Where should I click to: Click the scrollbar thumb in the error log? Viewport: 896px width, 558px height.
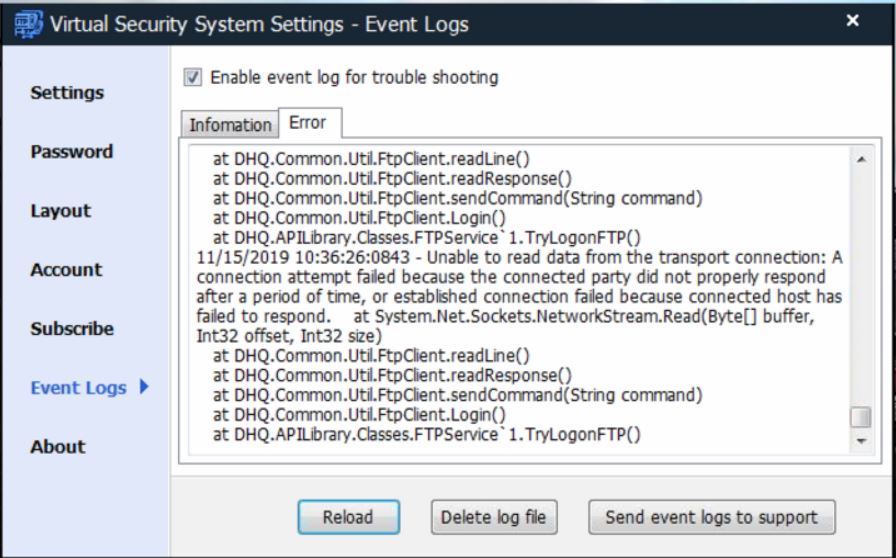click(860, 417)
